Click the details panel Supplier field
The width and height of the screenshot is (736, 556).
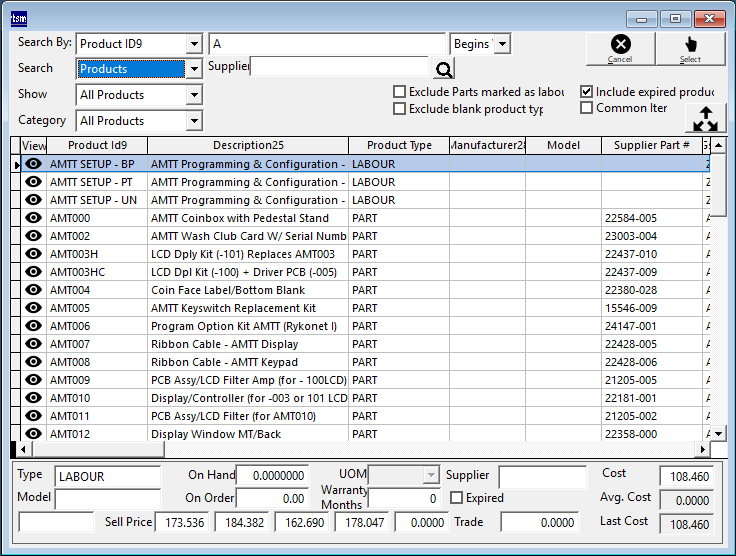542,477
